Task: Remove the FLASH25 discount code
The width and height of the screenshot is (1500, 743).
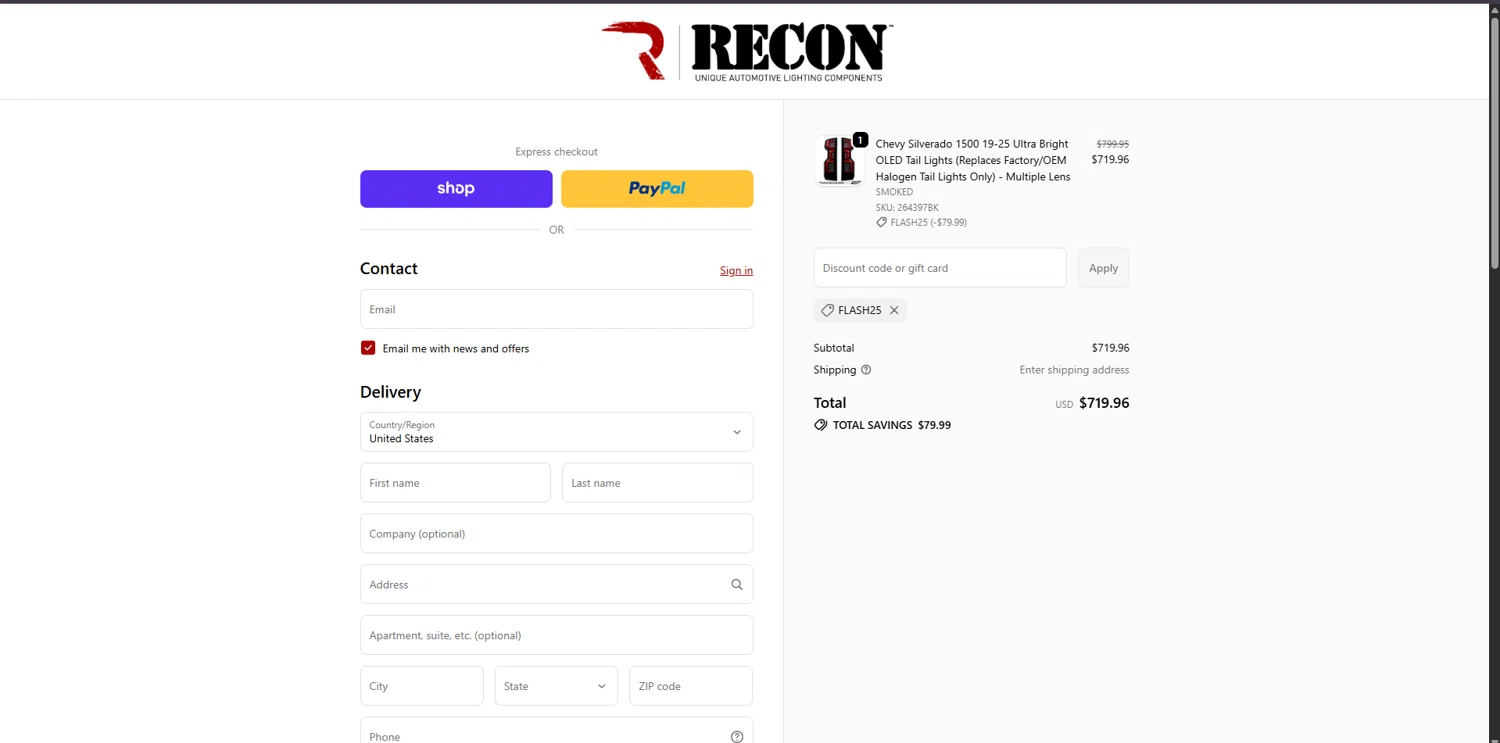Action: (894, 310)
